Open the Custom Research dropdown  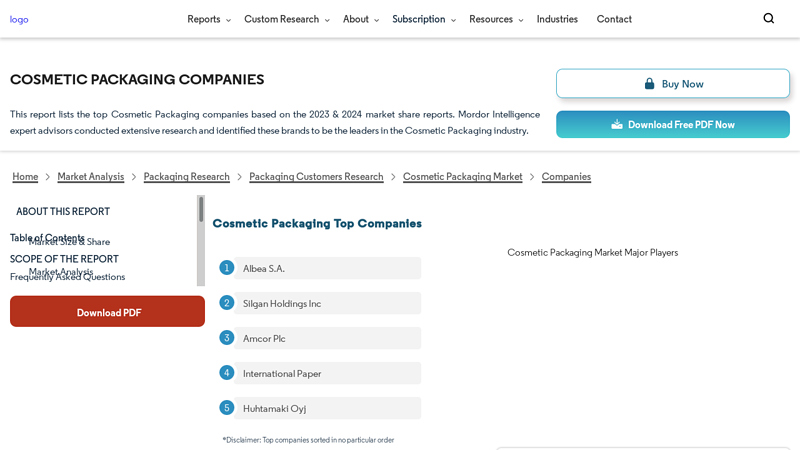coord(286,19)
